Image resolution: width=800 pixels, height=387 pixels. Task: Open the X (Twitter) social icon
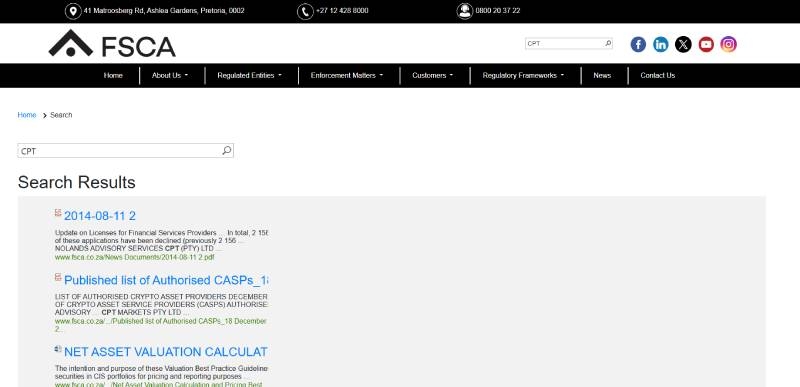coord(683,44)
